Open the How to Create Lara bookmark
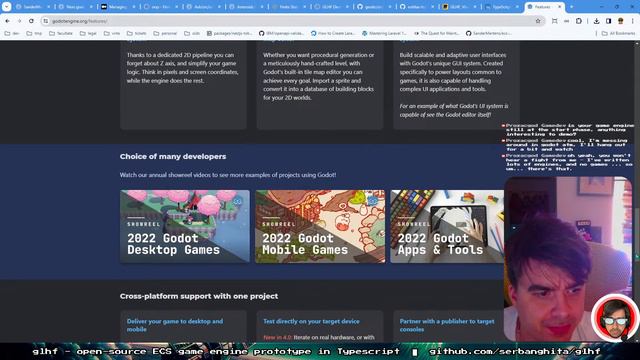 [x=333, y=33]
